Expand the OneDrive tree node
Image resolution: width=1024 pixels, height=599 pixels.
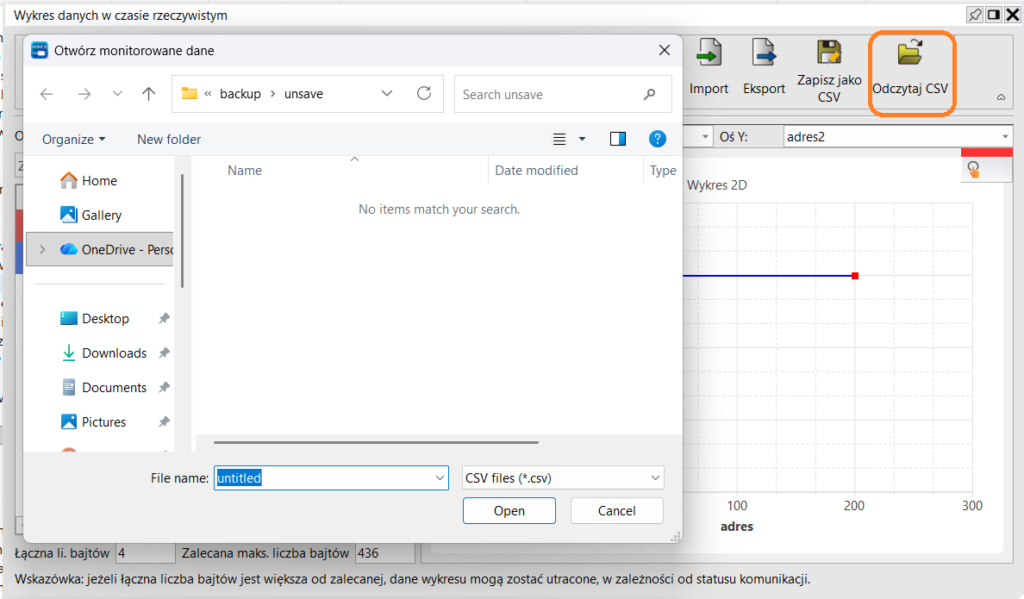click(x=42, y=250)
